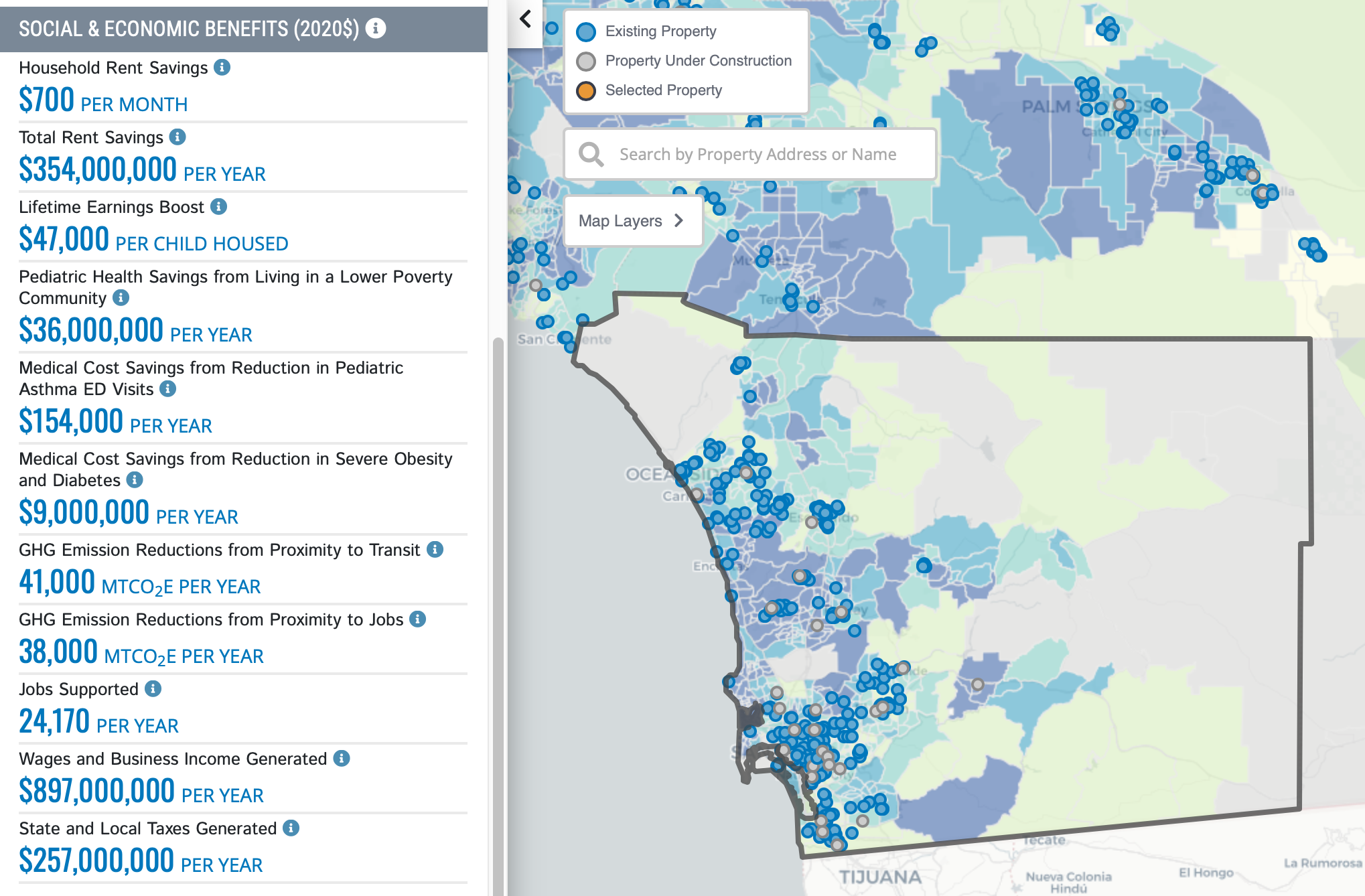Click the Existing Property blue legend swatch

586,31
